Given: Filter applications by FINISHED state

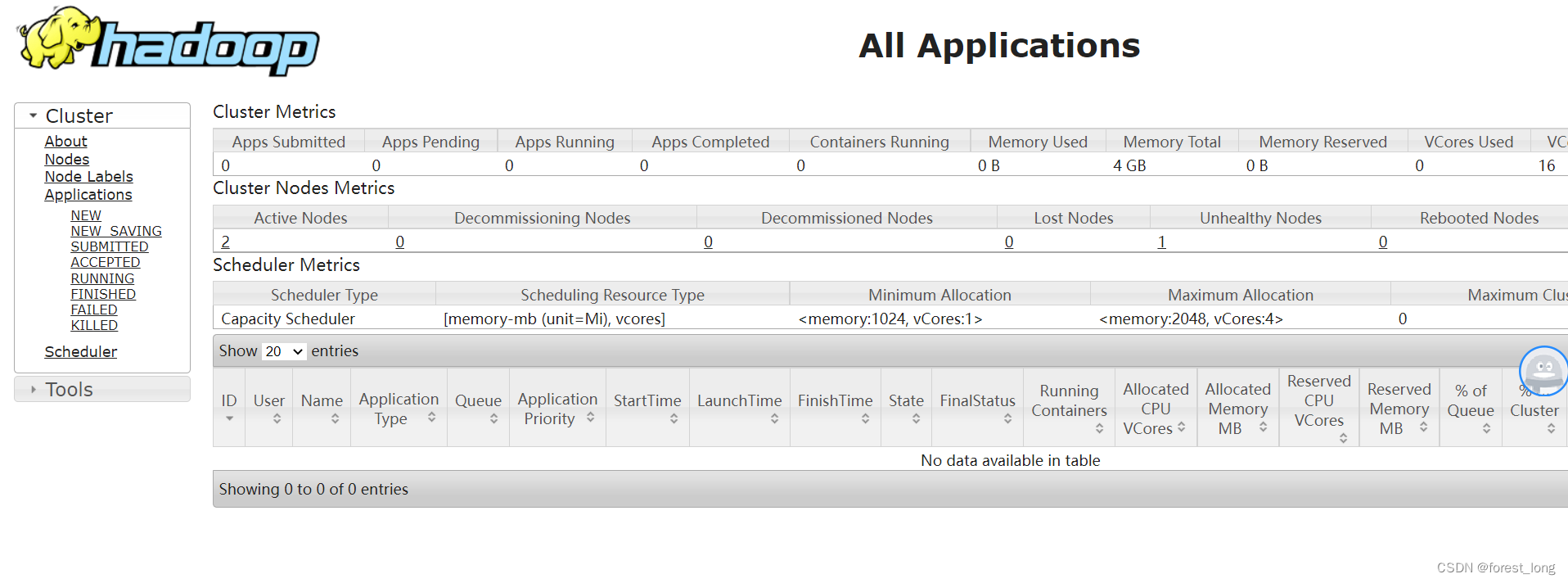Looking at the screenshot, I should 103,294.
